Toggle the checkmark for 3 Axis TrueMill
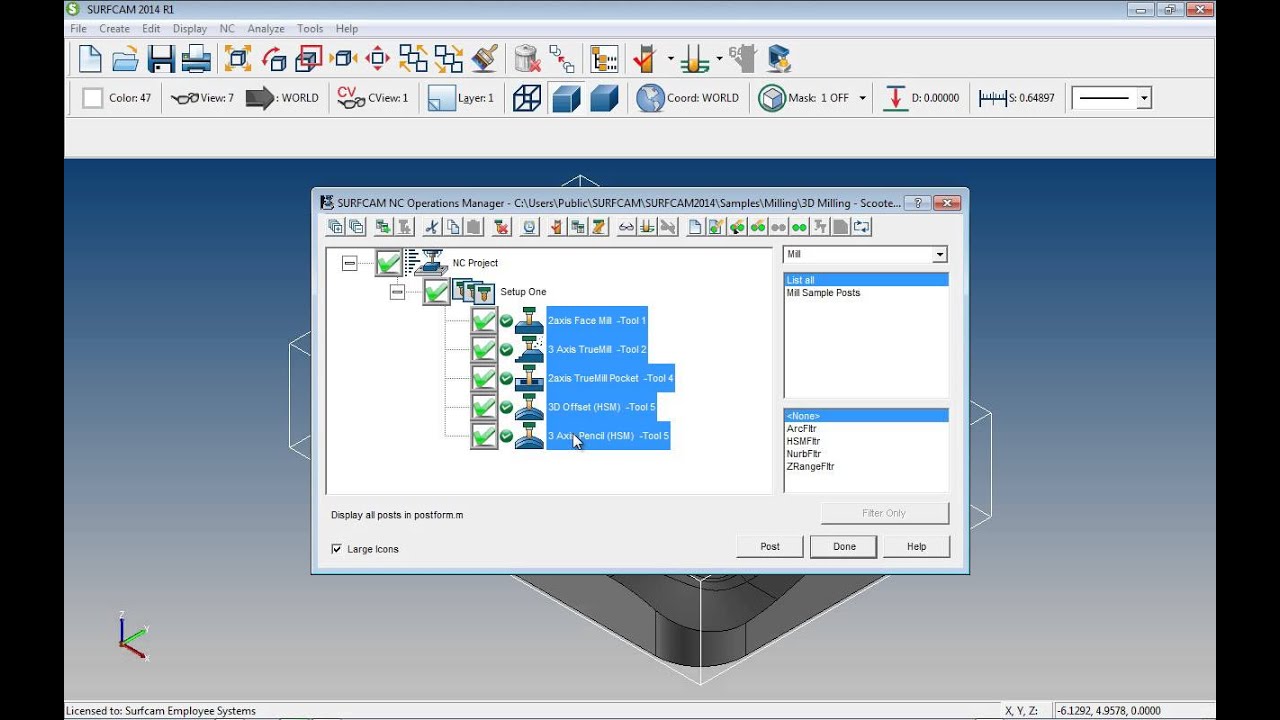 click(484, 350)
